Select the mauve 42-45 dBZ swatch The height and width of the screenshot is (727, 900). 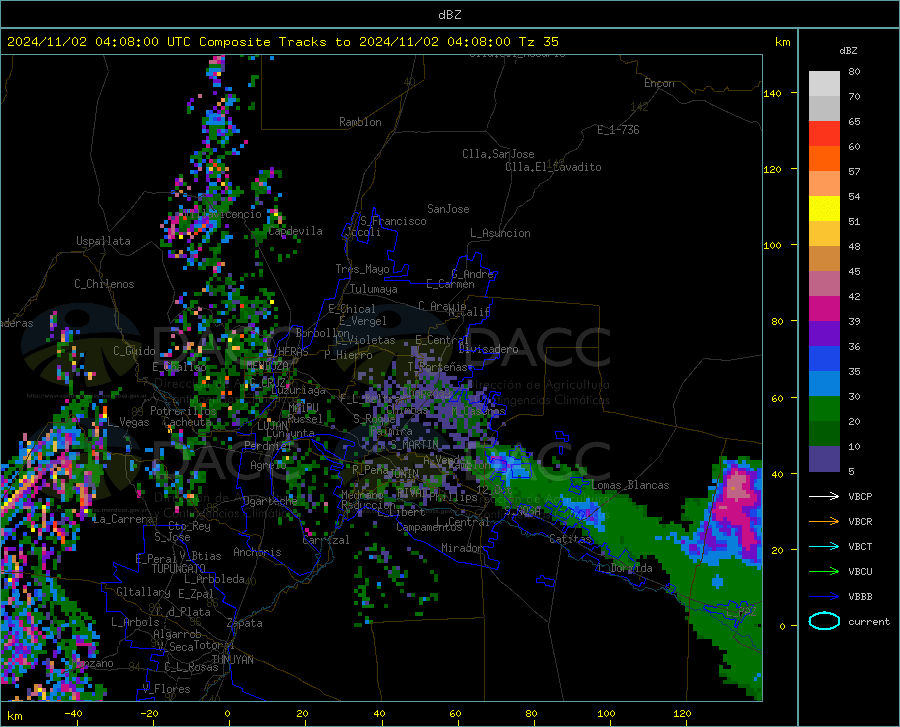click(824, 284)
